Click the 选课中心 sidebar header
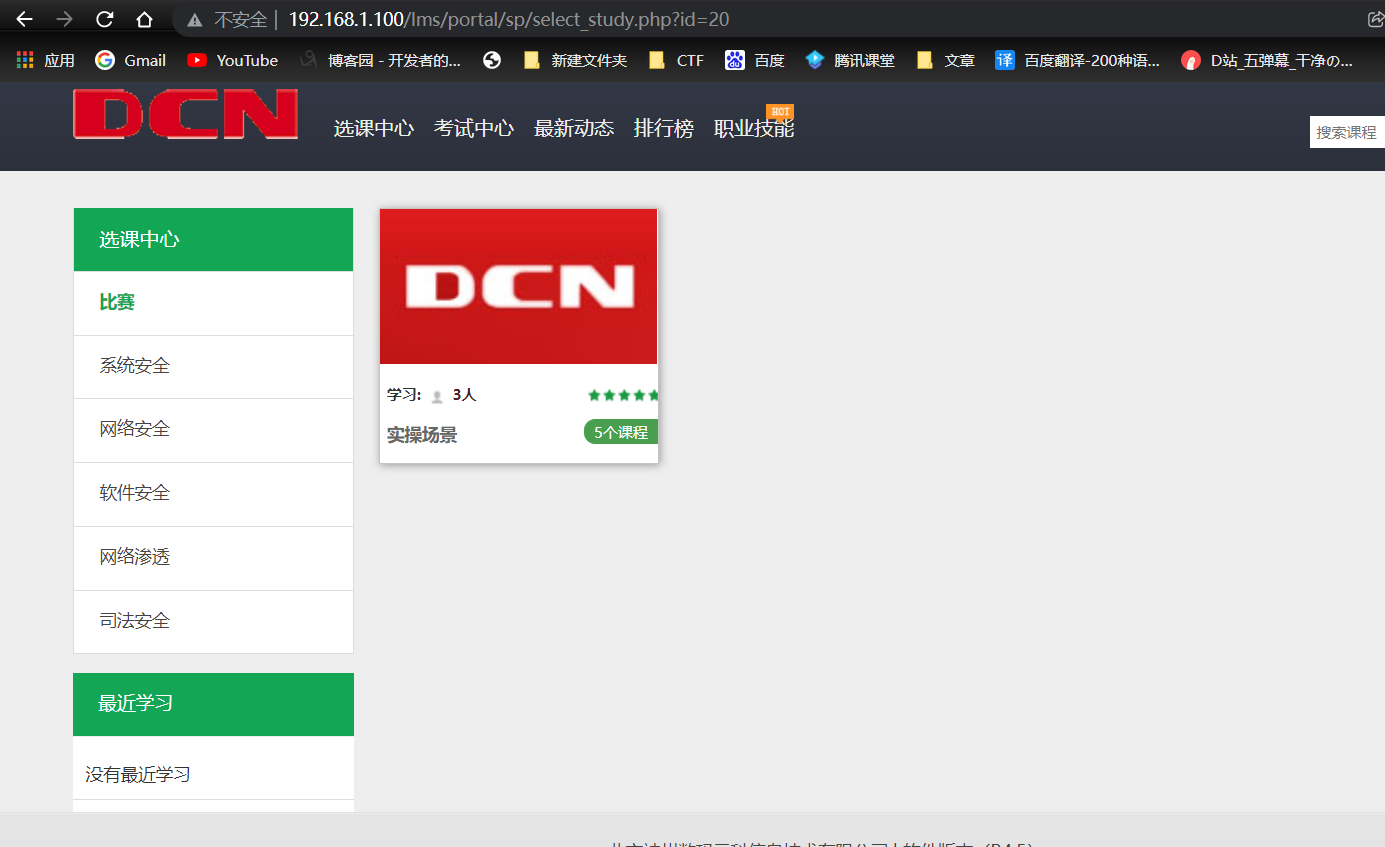This screenshot has height=847, width=1385. [213, 240]
